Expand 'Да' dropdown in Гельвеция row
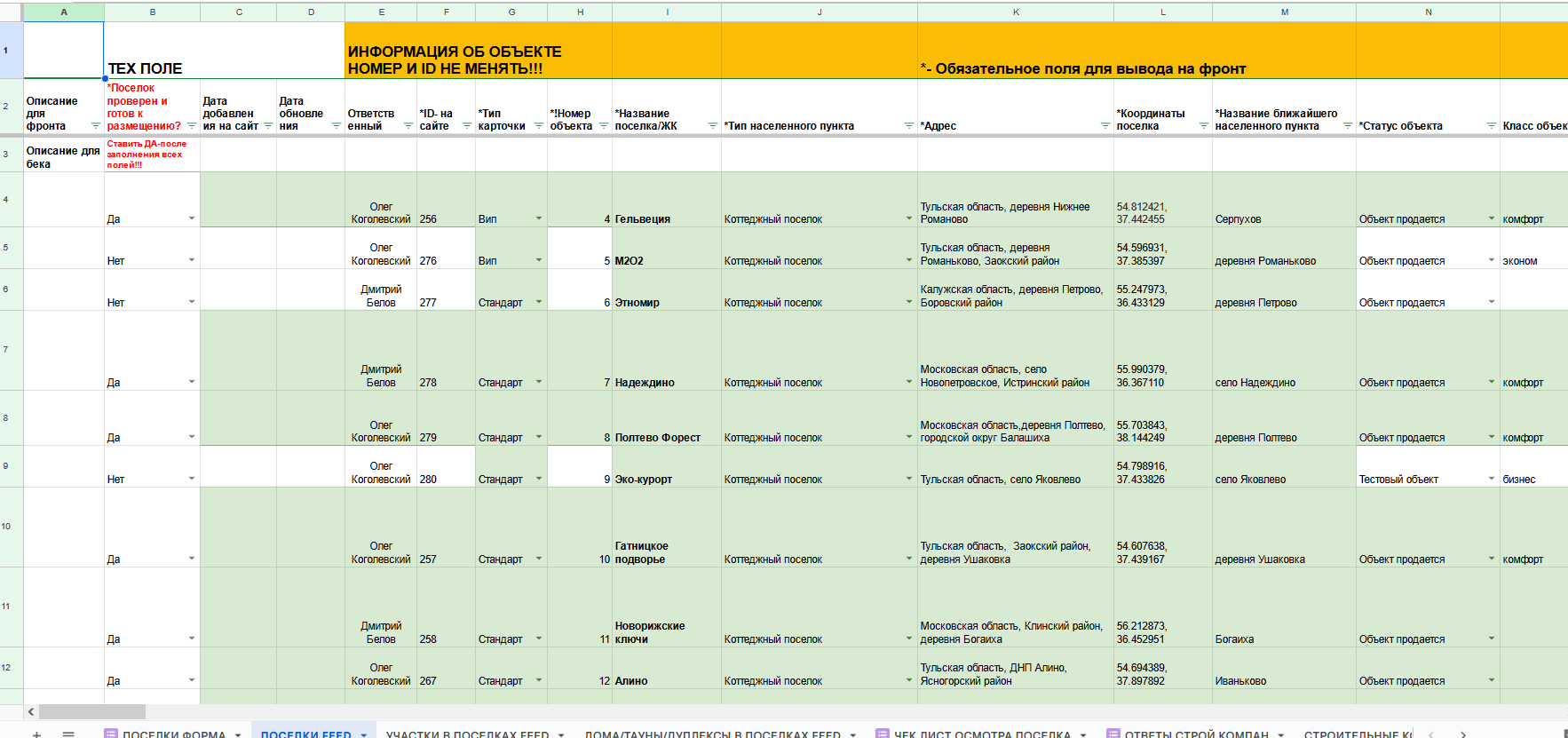Screen dimensions: 1568x738 coord(192,218)
